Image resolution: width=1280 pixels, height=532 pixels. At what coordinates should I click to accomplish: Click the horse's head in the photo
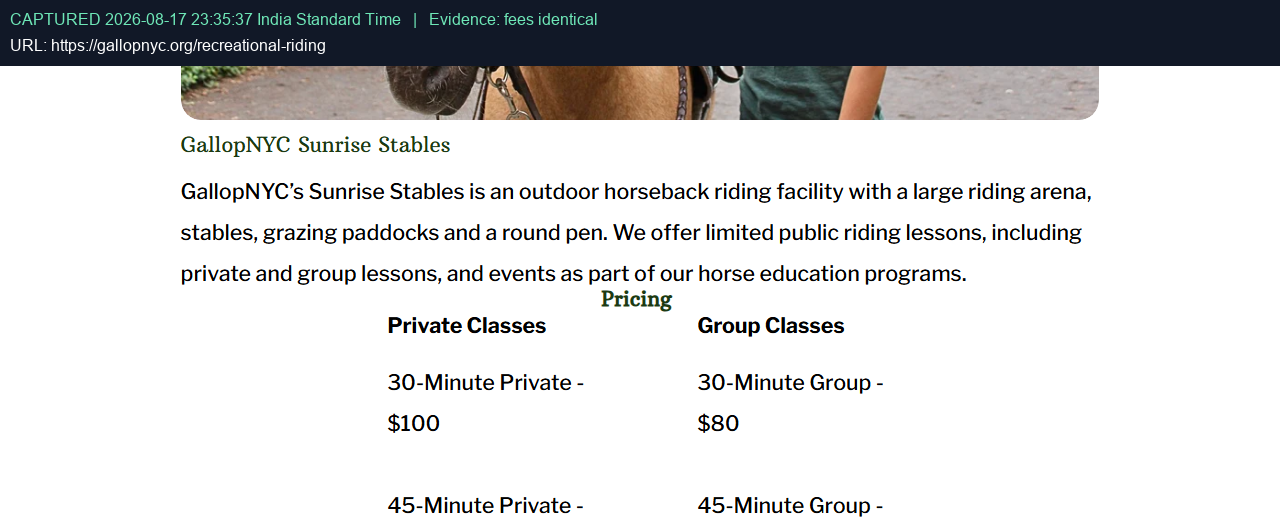pyautogui.click(x=430, y=91)
